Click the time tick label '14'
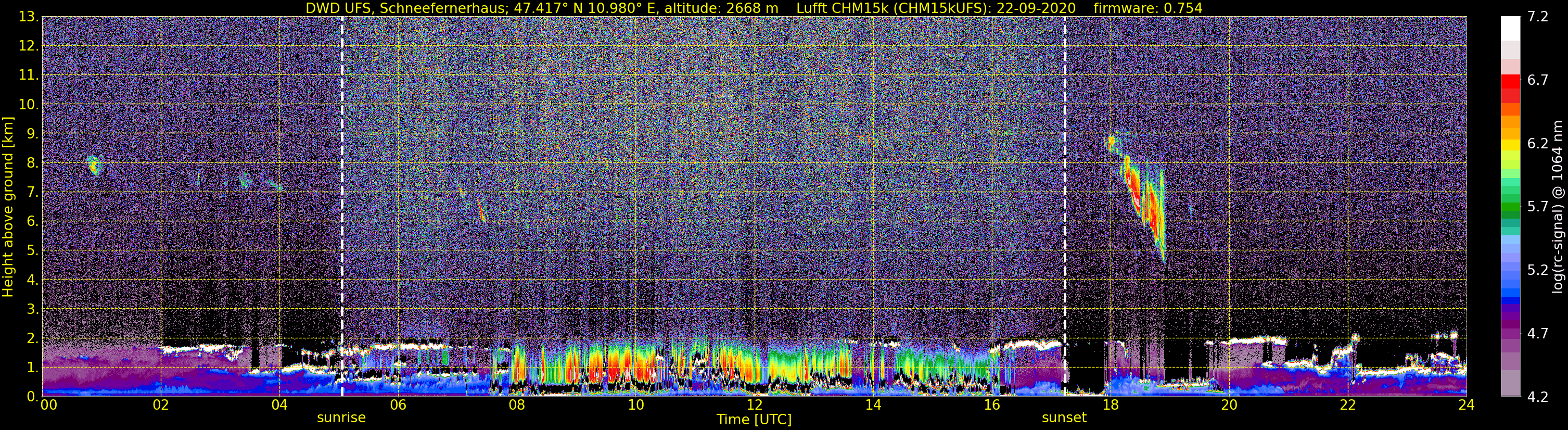1568x430 pixels. click(x=873, y=406)
